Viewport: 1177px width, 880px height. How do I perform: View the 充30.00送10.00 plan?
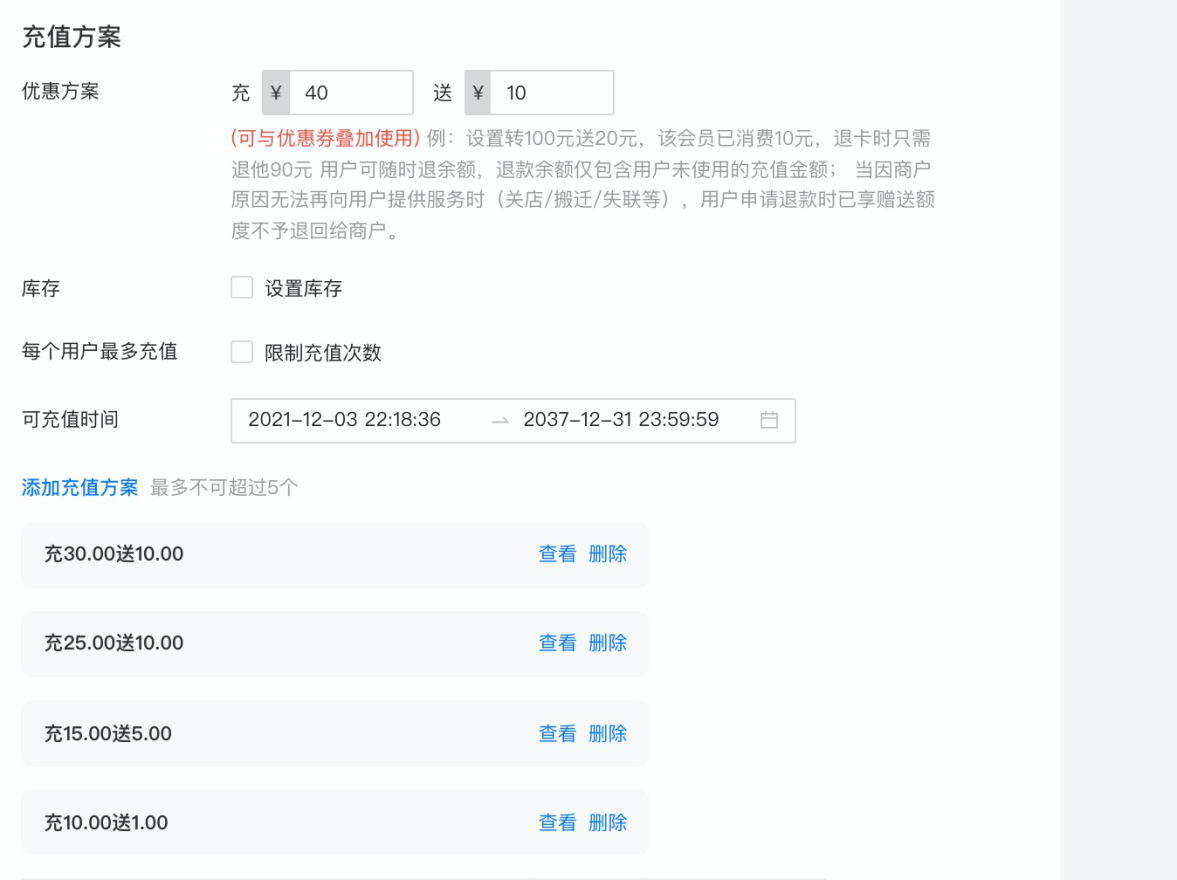pos(557,554)
